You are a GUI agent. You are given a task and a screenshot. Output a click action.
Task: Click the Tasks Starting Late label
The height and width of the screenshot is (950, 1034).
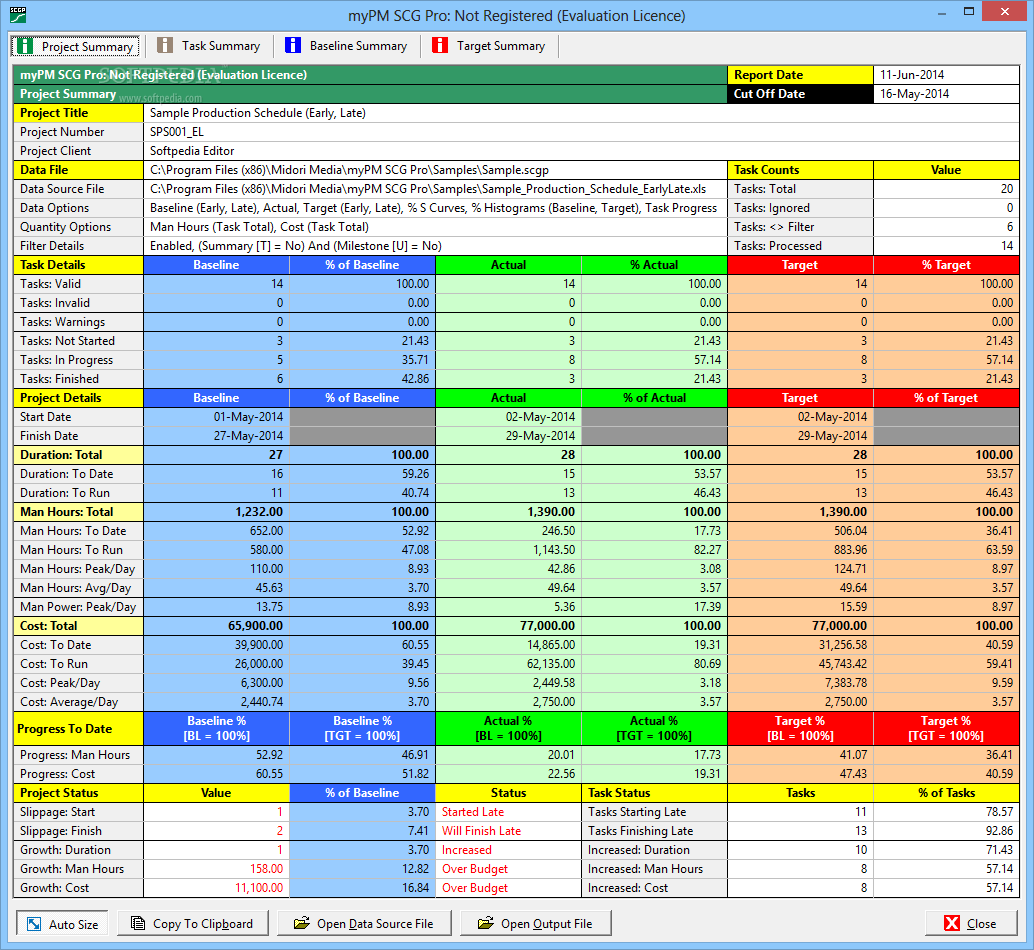tap(654, 812)
